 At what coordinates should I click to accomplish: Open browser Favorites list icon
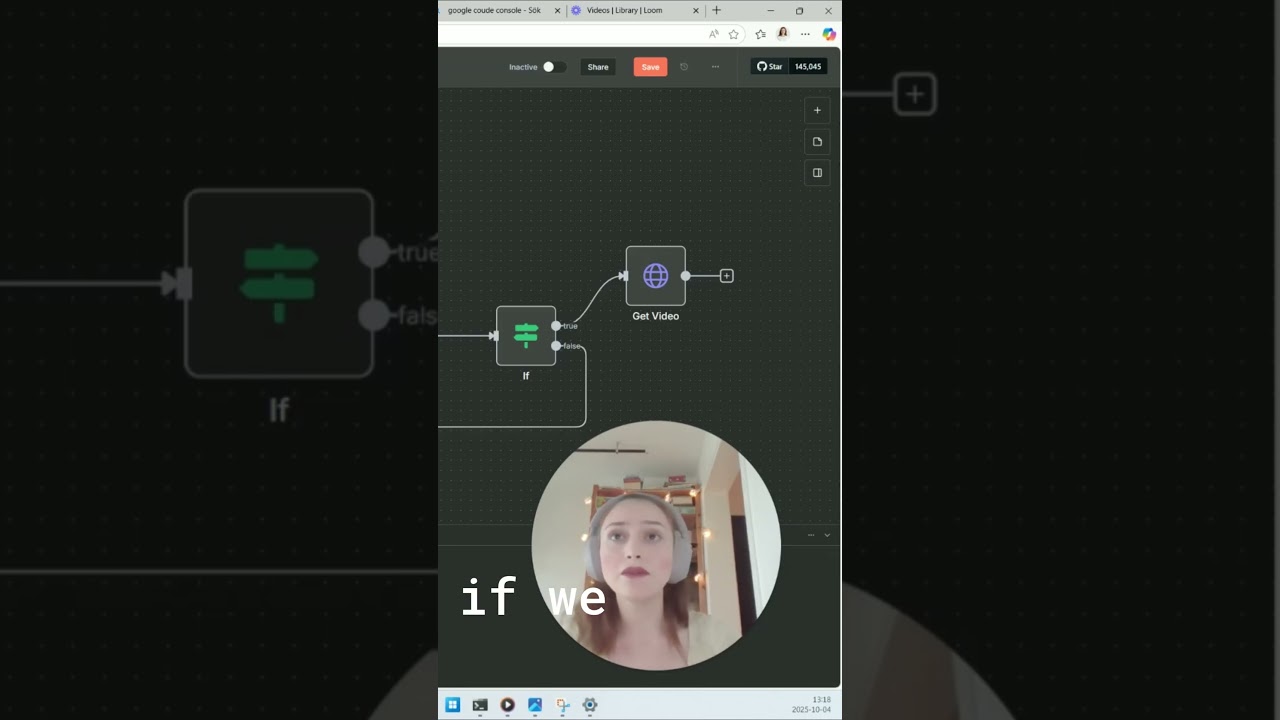click(x=760, y=34)
